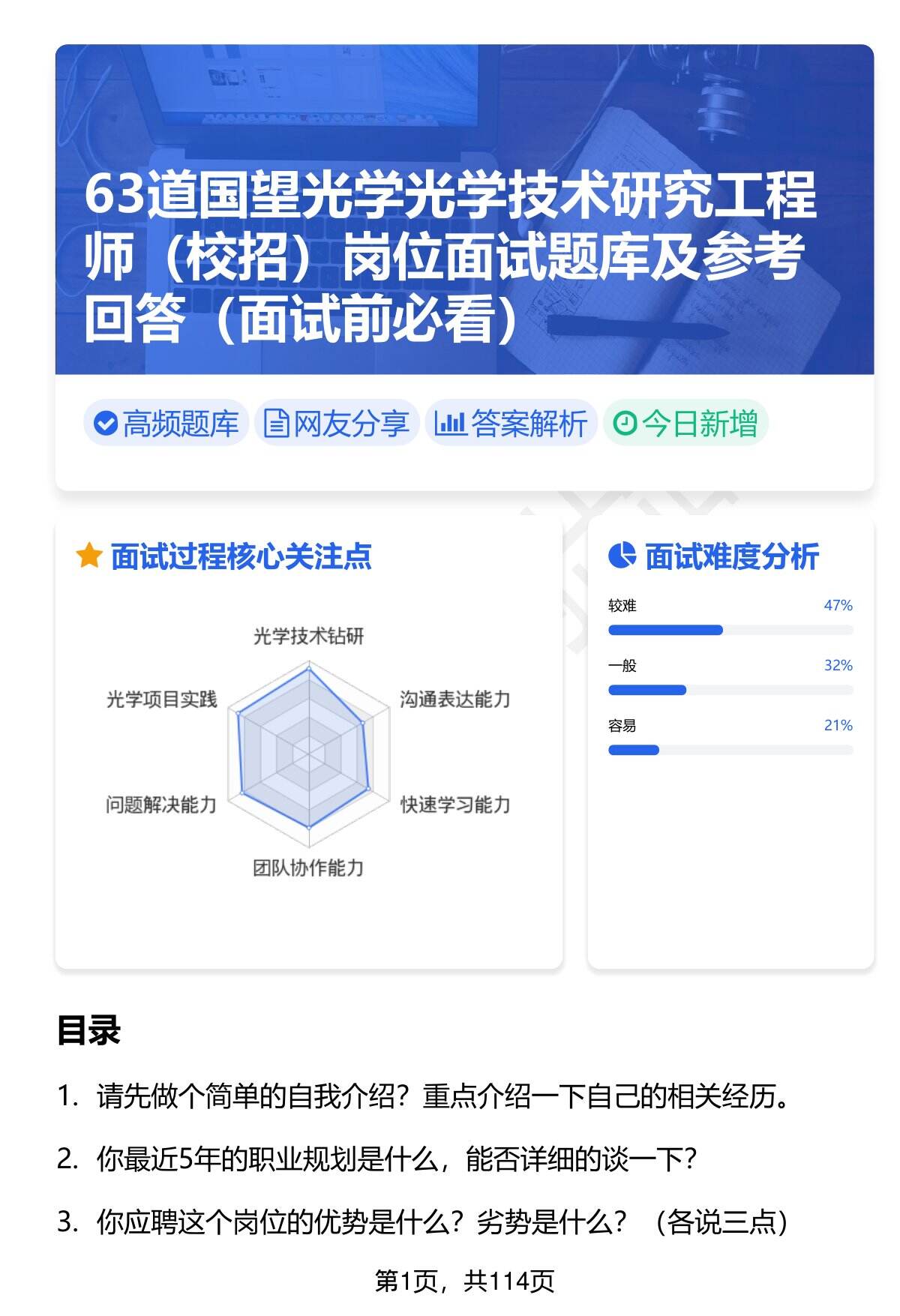This screenshot has height=1316, width=900.
Task: Open question 2 about 职业规划
Action: click(x=396, y=1159)
